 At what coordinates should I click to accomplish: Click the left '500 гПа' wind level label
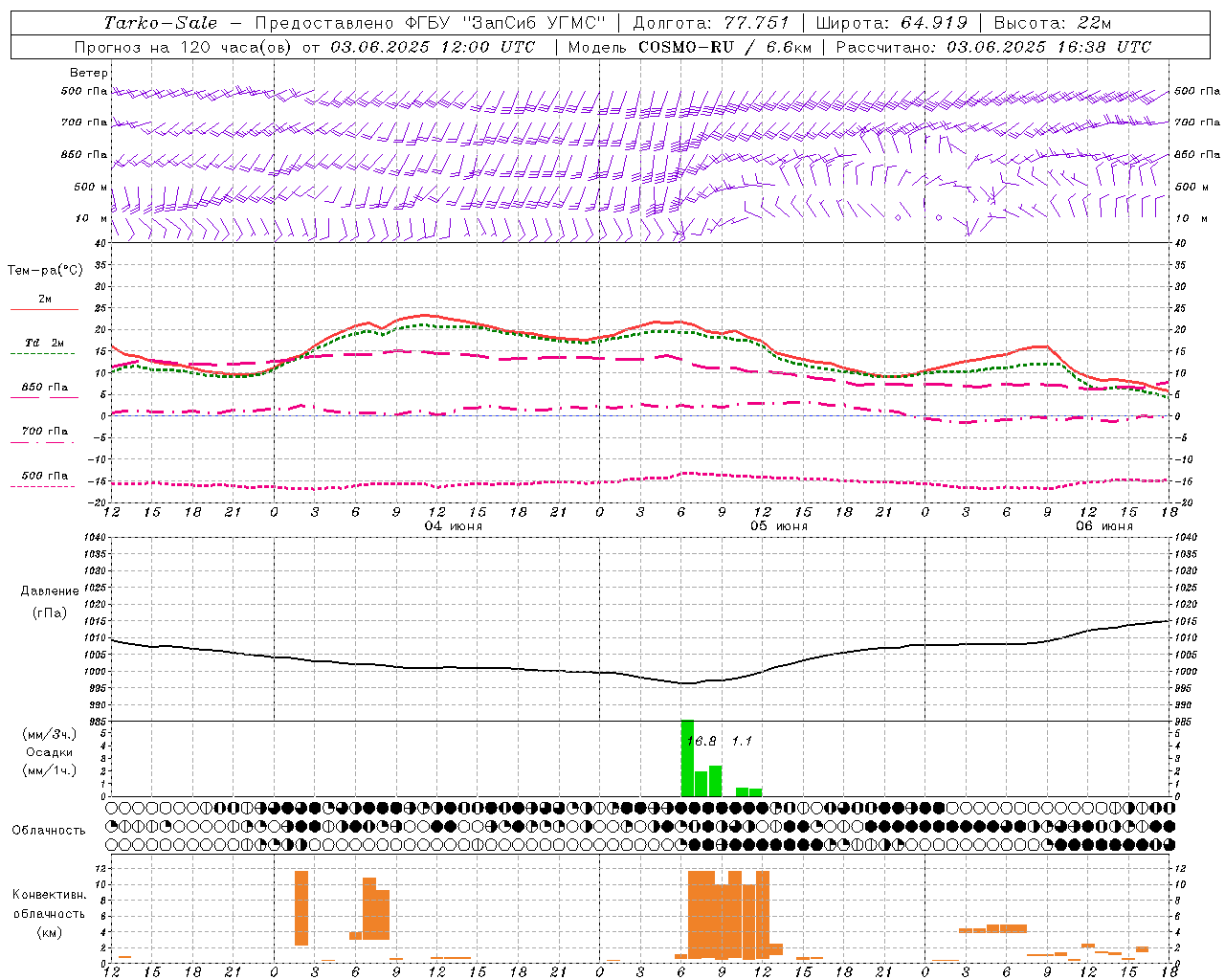(x=84, y=91)
